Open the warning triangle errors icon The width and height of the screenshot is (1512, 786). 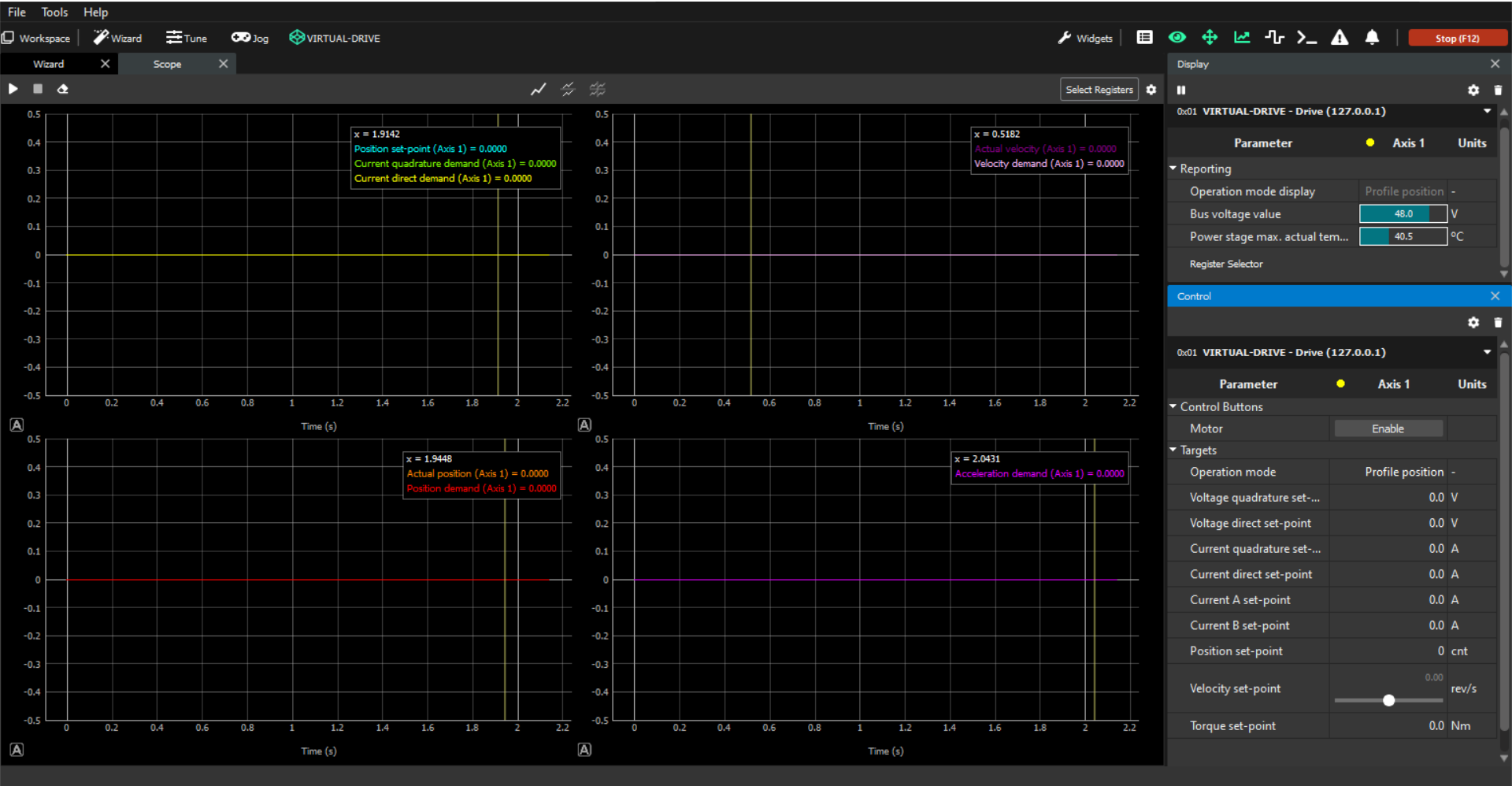click(1340, 38)
